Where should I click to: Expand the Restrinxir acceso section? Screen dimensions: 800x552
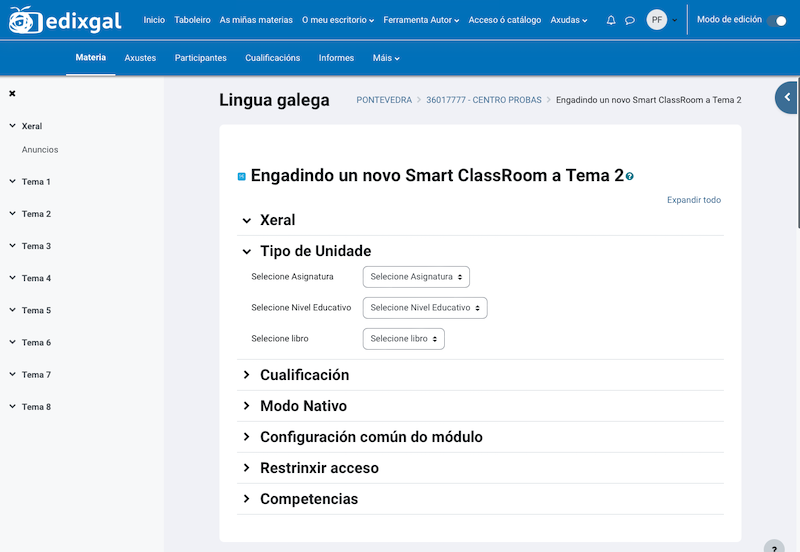pos(246,468)
